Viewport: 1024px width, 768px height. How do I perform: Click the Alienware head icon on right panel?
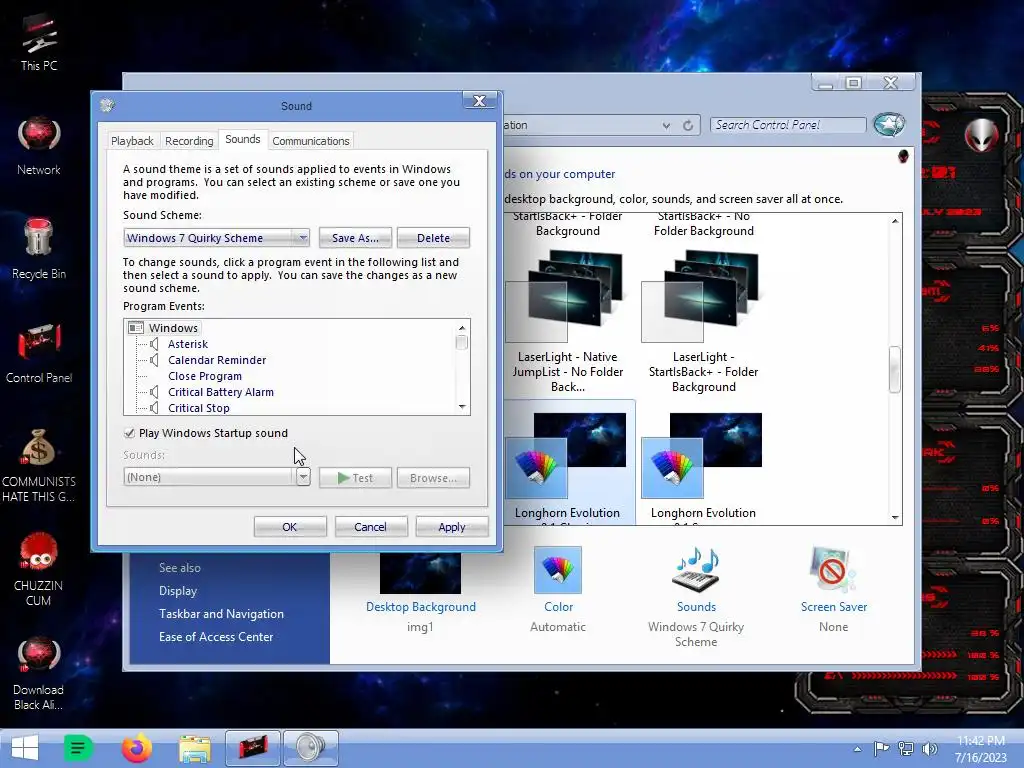click(x=981, y=135)
